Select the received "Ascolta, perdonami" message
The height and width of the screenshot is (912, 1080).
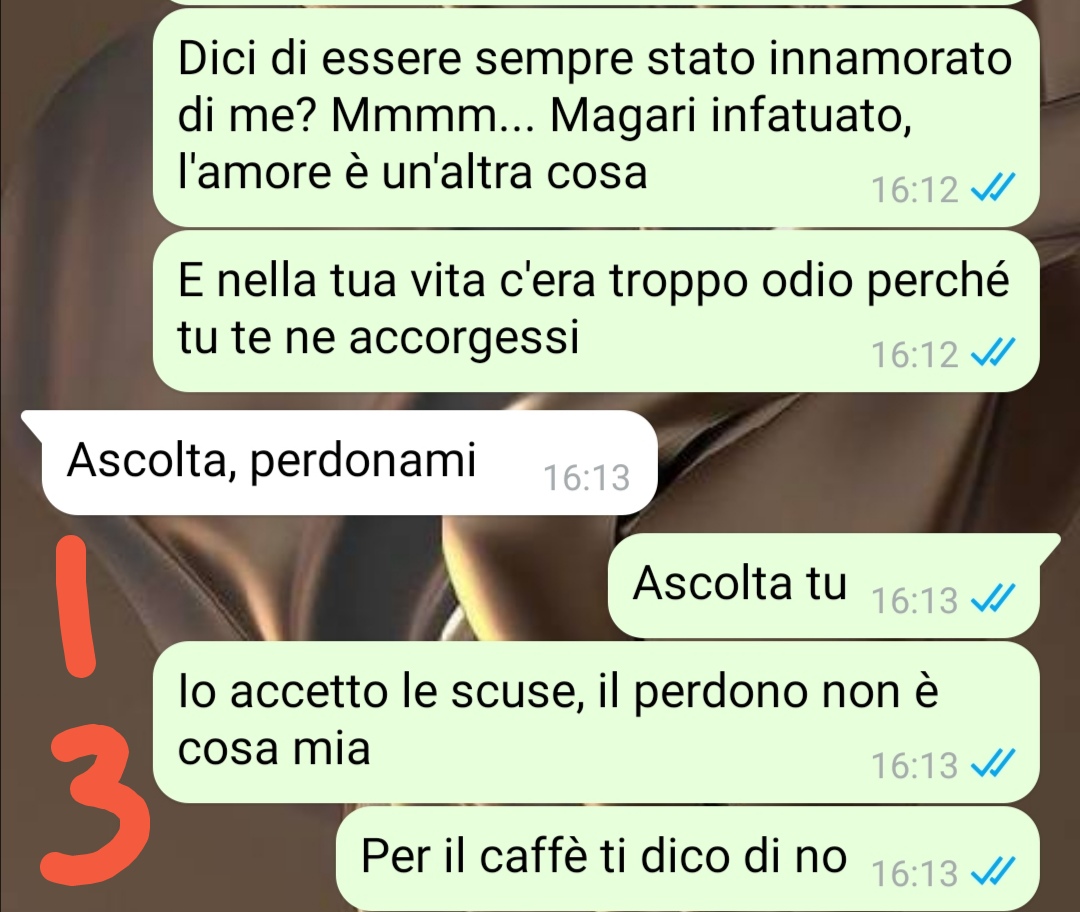(340, 462)
